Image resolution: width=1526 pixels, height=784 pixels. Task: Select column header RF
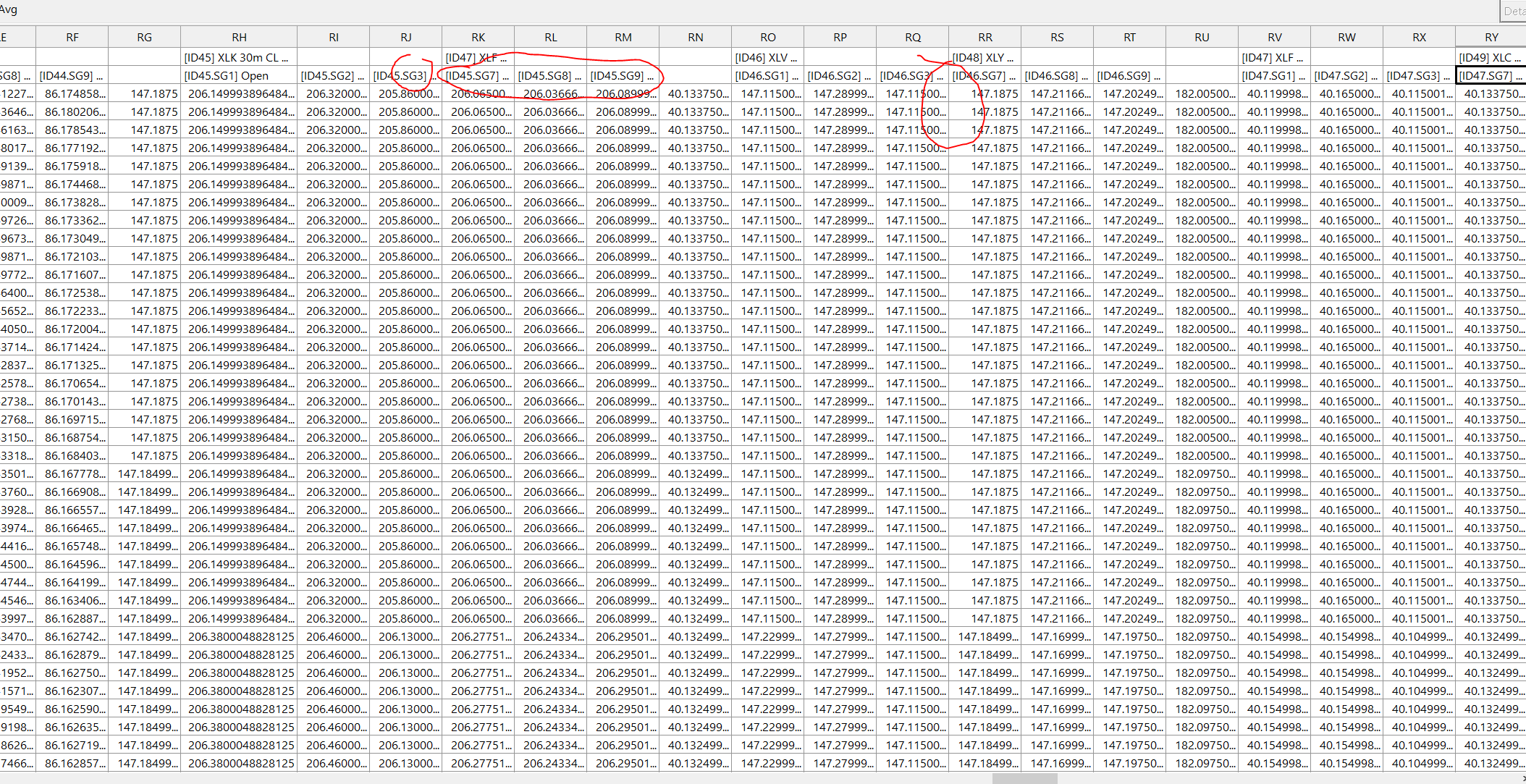[x=72, y=37]
